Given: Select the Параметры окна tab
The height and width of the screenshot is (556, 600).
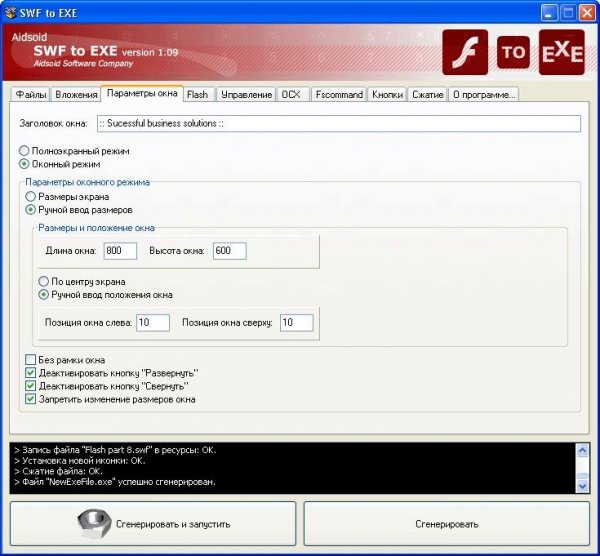Looking at the screenshot, I should pos(142,93).
